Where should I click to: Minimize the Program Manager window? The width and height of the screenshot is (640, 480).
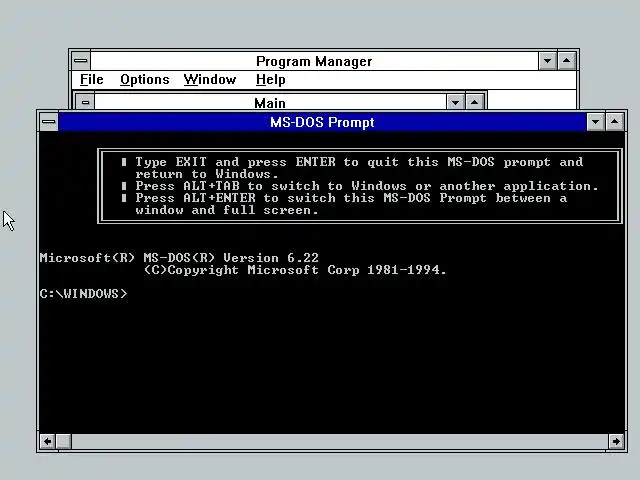coord(547,61)
